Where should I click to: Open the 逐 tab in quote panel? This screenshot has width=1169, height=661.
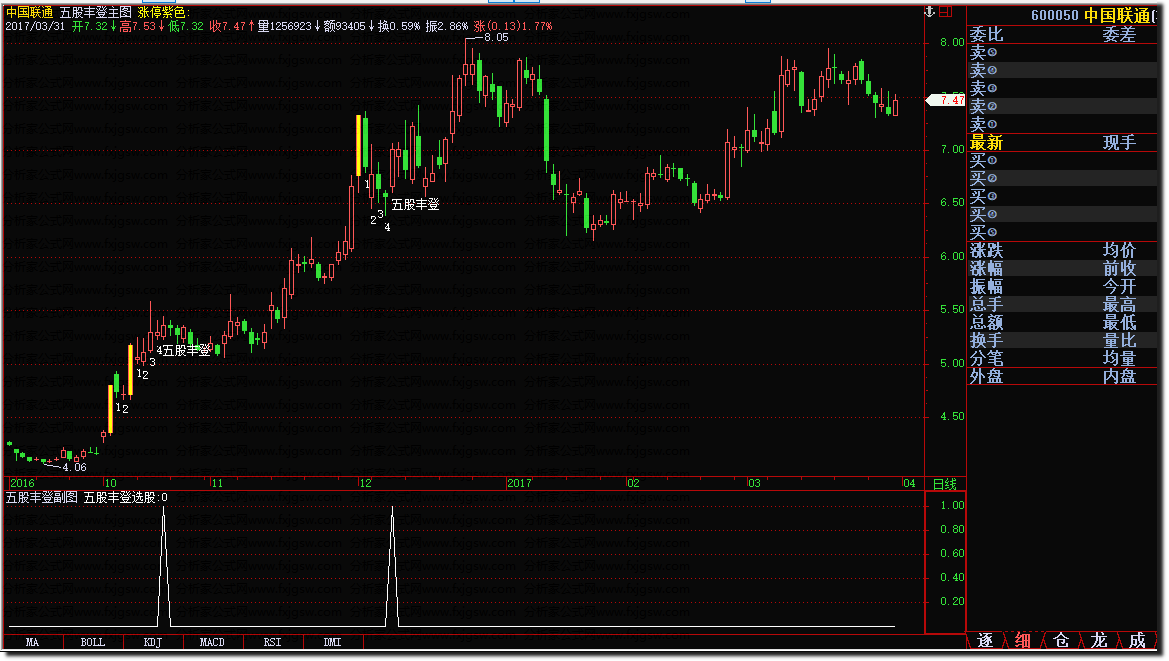[x=985, y=640]
